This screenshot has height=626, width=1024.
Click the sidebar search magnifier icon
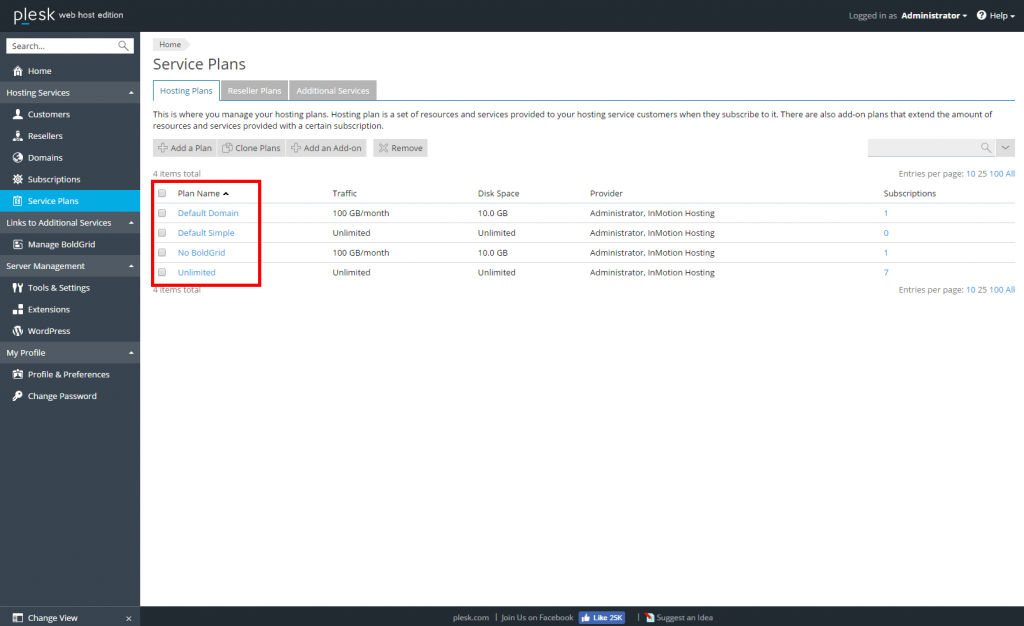pyautogui.click(x=123, y=46)
